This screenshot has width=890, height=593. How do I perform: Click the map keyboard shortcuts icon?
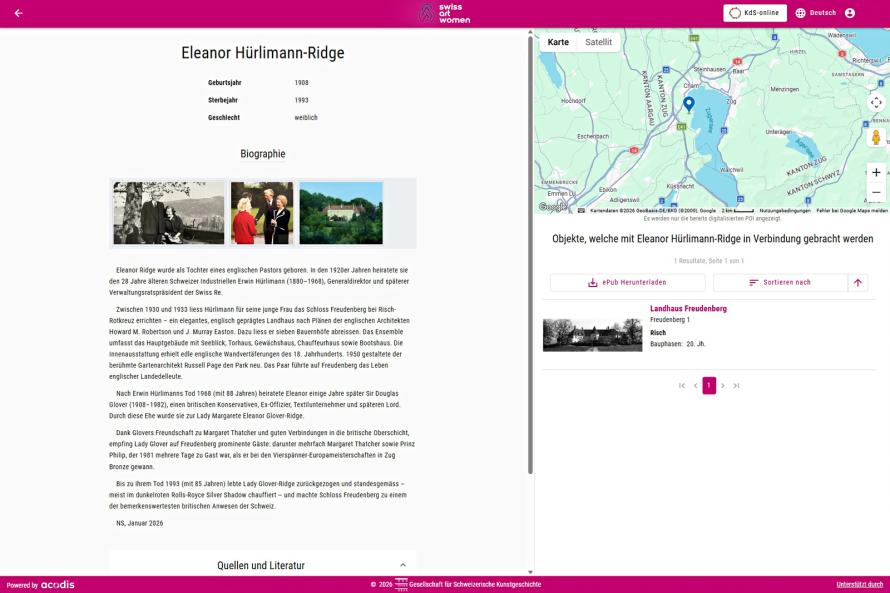click(x=581, y=211)
